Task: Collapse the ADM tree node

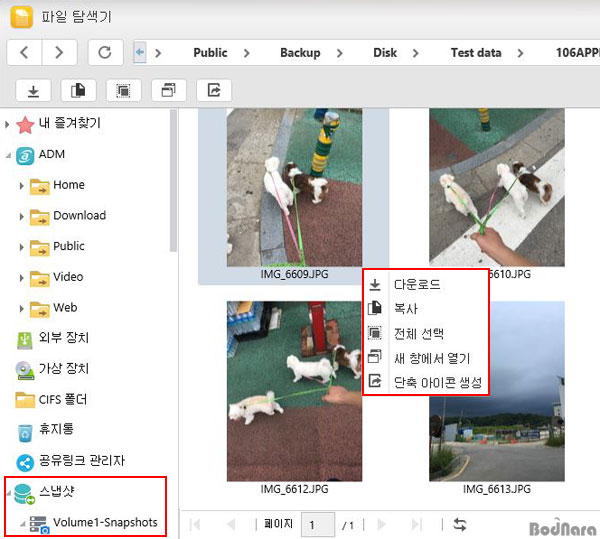Action: [x=8, y=156]
